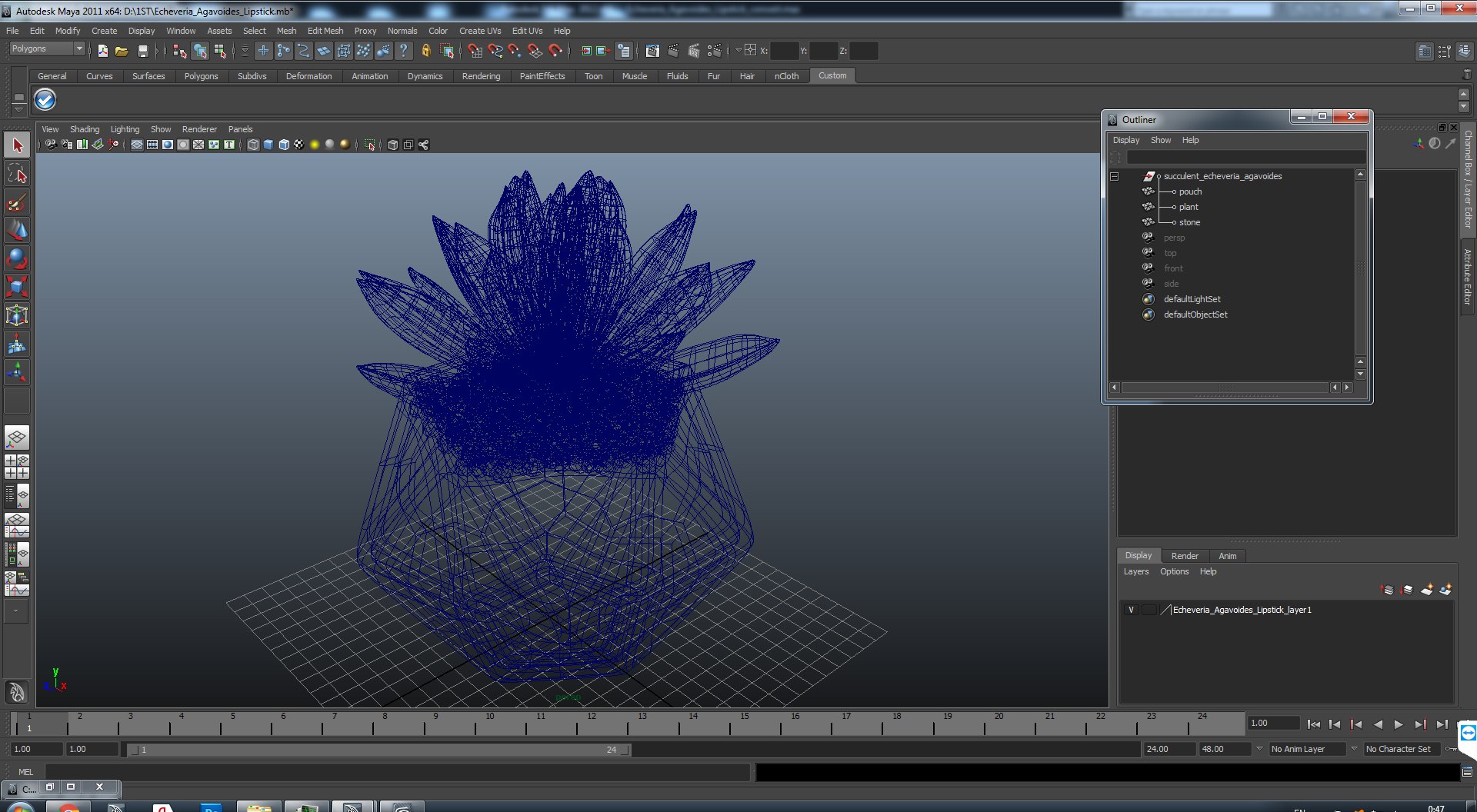Select the plant node in Outliner
Image resolution: width=1477 pixels, height=812 pixels.
1189,207
